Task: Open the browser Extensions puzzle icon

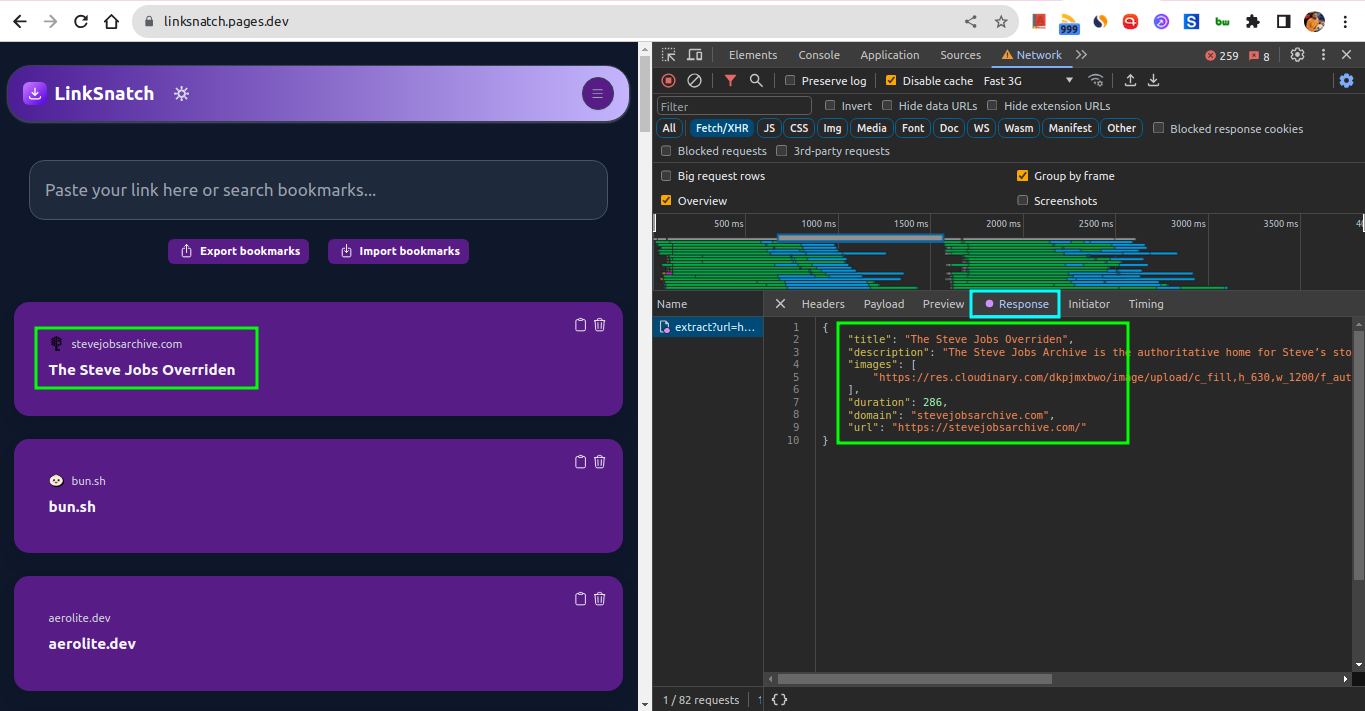Action: (x=1253, y=21)
